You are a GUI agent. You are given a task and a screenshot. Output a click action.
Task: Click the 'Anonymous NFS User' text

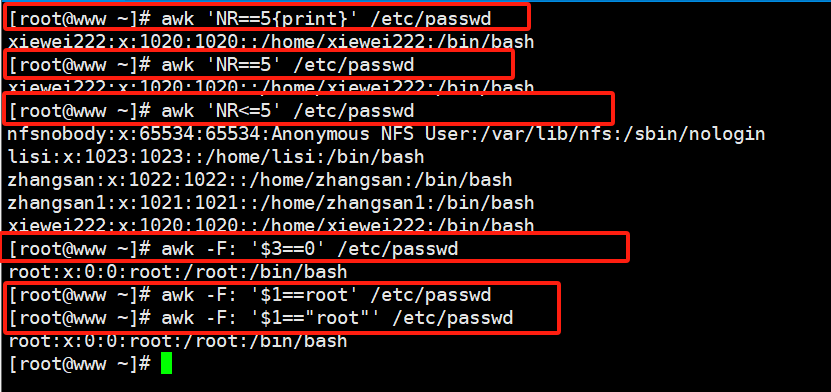point(370,134)
